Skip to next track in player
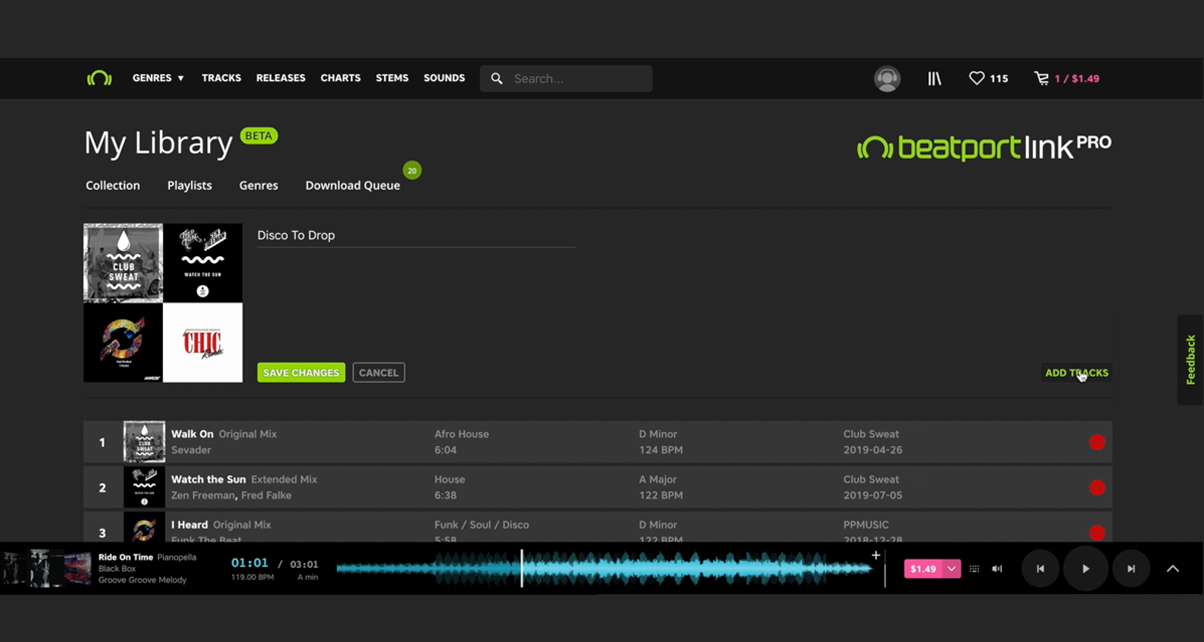The width and height of the screenshot is (1204, 642). pos(1131,569)
